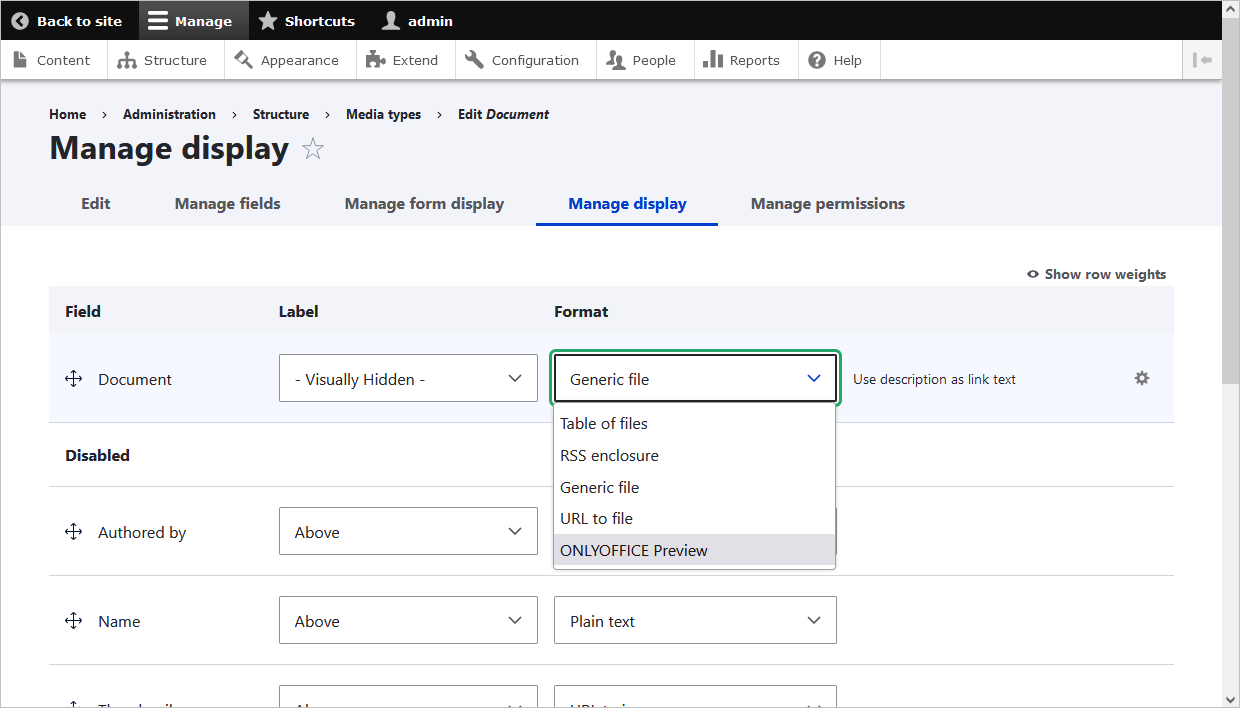The height and width of the screenshot is (708, 1240).
Task: Open the Name format Plain text dropdown
Action: 695,621
